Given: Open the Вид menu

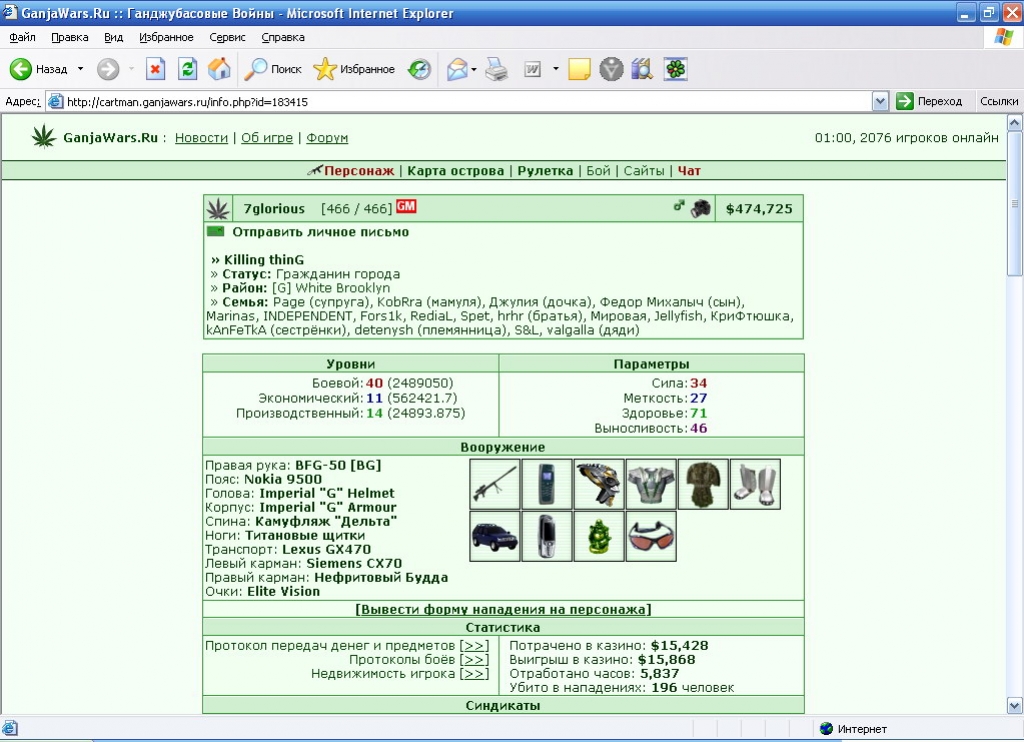Looking at the screenshot, I should tap(114, 37).
